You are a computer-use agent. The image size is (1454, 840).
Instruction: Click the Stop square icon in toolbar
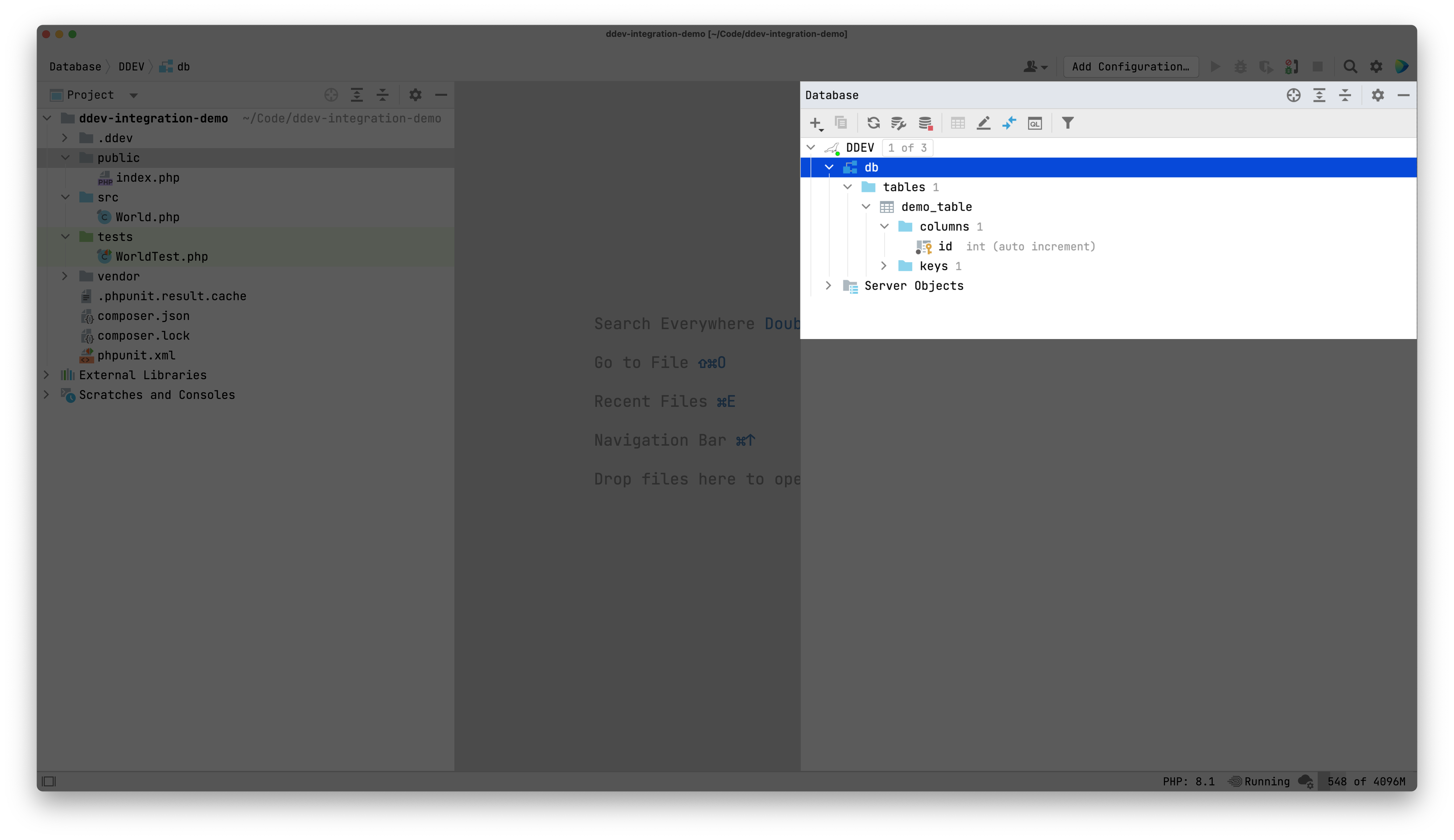tap(1318, 66)
